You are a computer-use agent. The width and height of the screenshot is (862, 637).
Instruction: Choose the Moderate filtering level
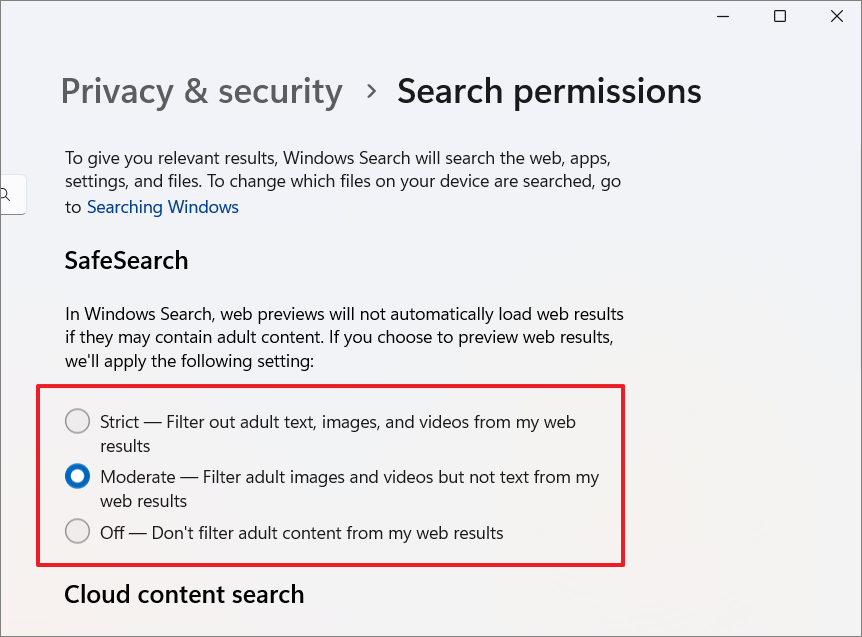[x=77, y=476]
